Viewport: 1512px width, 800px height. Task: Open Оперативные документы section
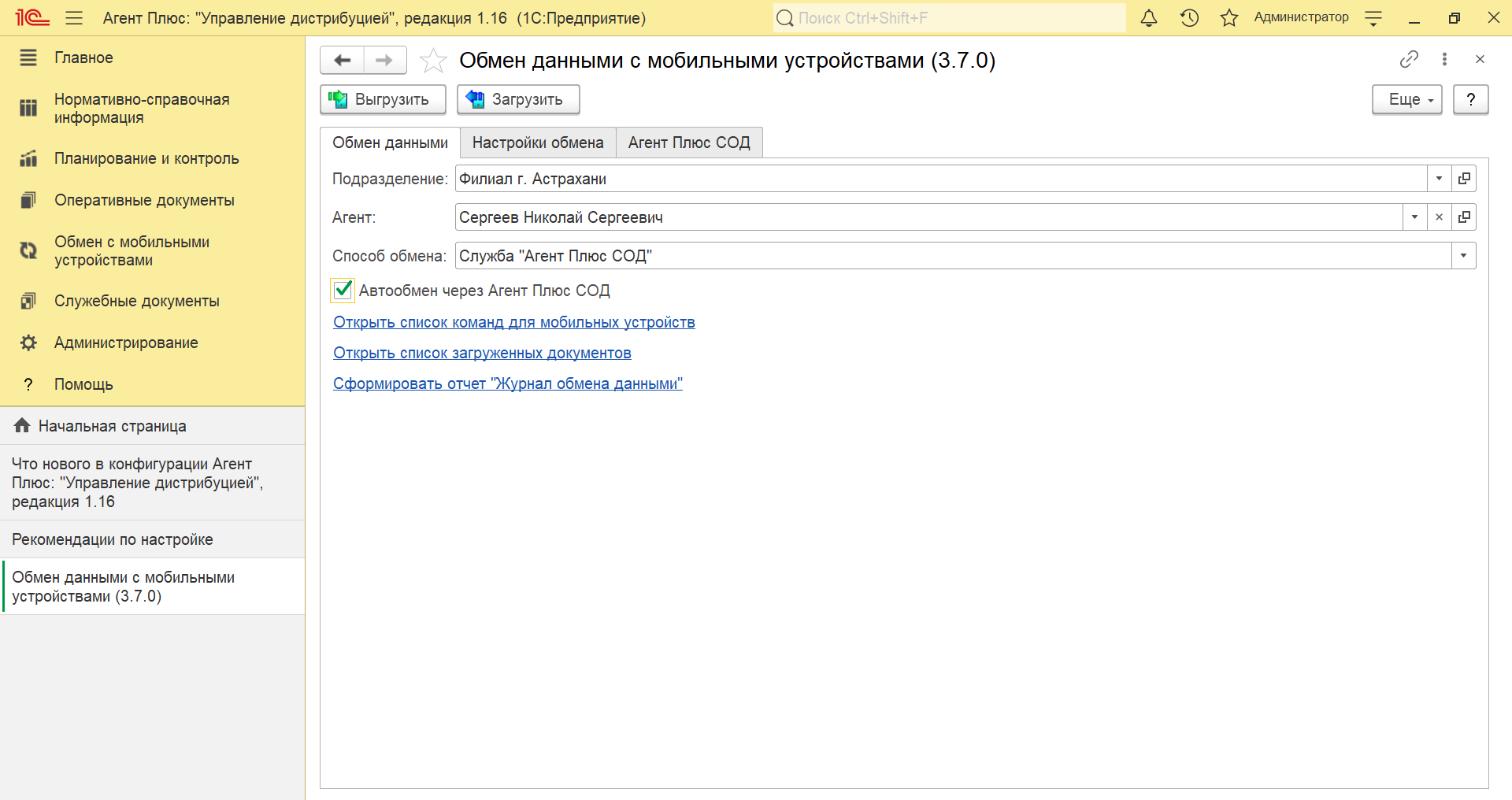(153, 200)
